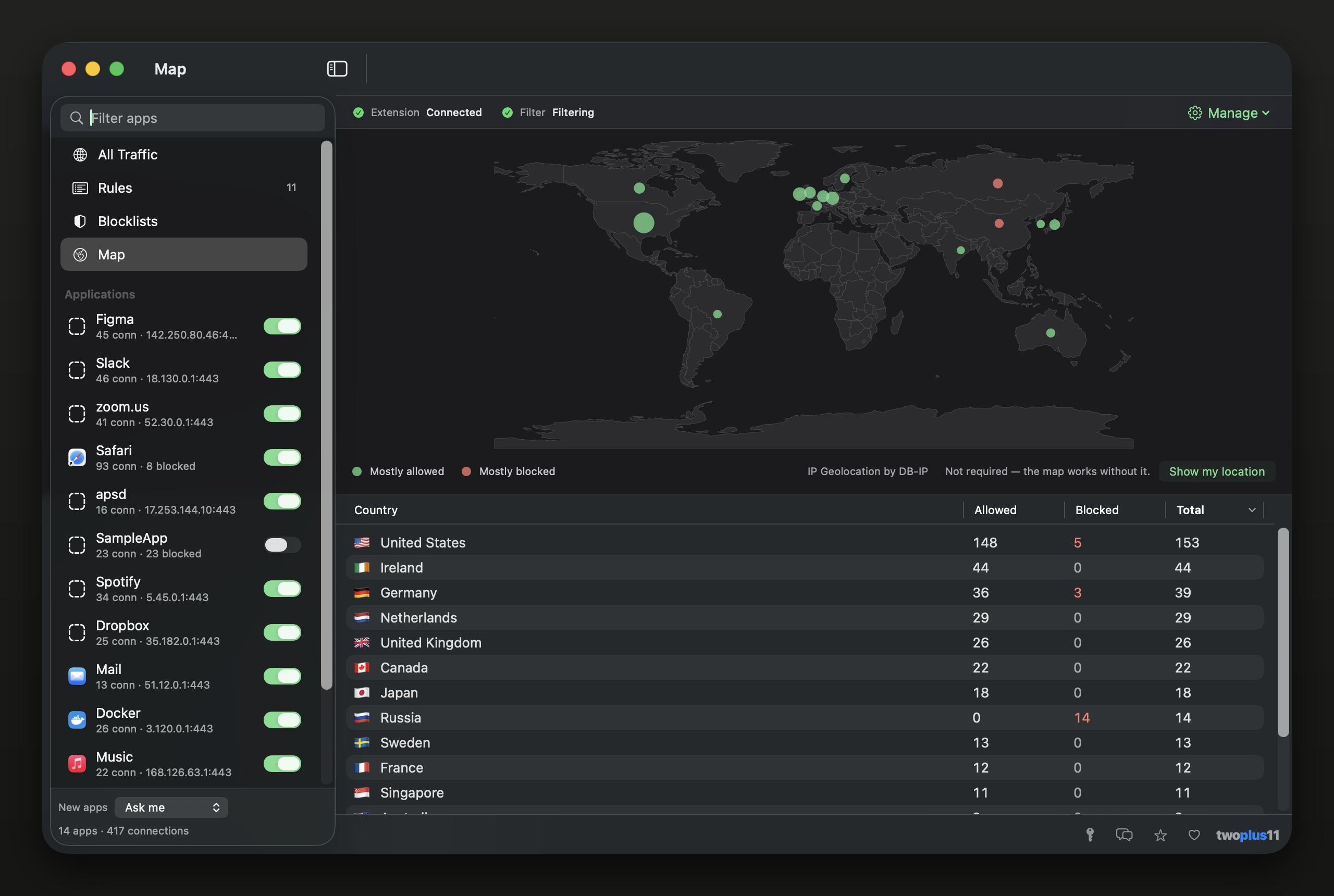Click the Spotify app icon
The height and width of the screenshot is (896, 1334).
pyautogui.click(x=77, y=589)
